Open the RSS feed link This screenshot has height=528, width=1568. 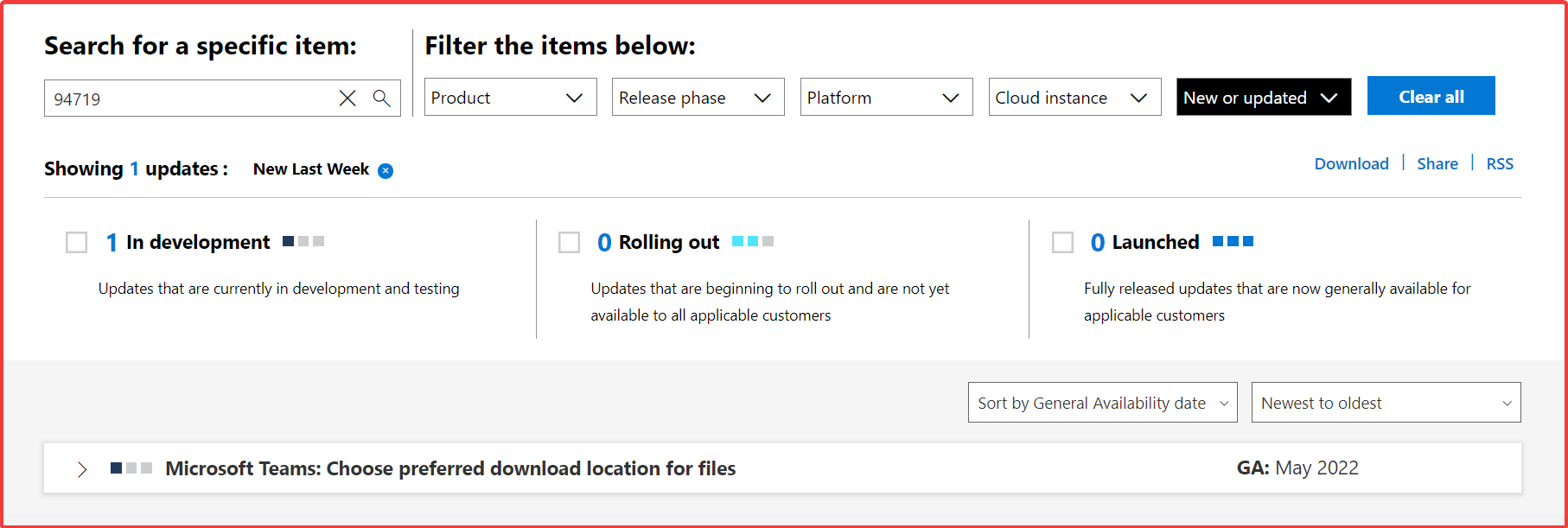pos(1500,164)
